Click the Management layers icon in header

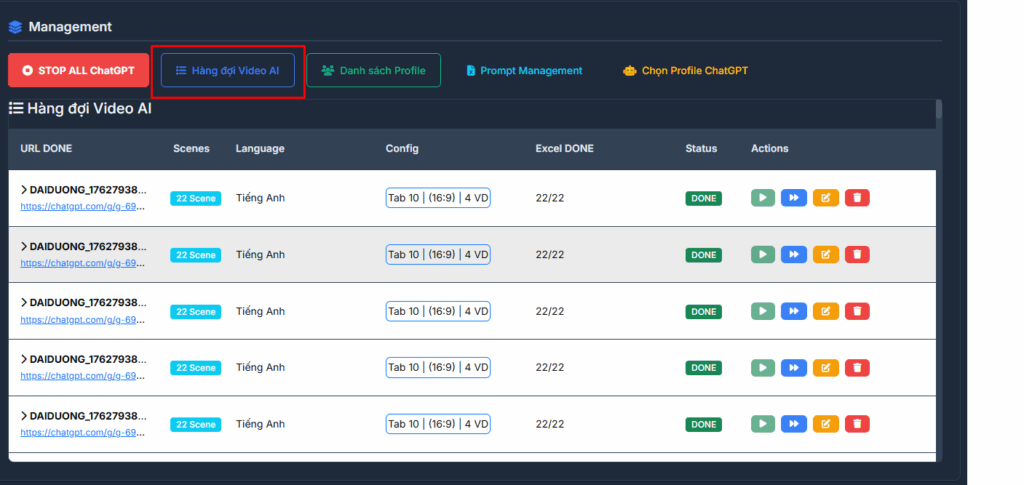pos(15,27)
